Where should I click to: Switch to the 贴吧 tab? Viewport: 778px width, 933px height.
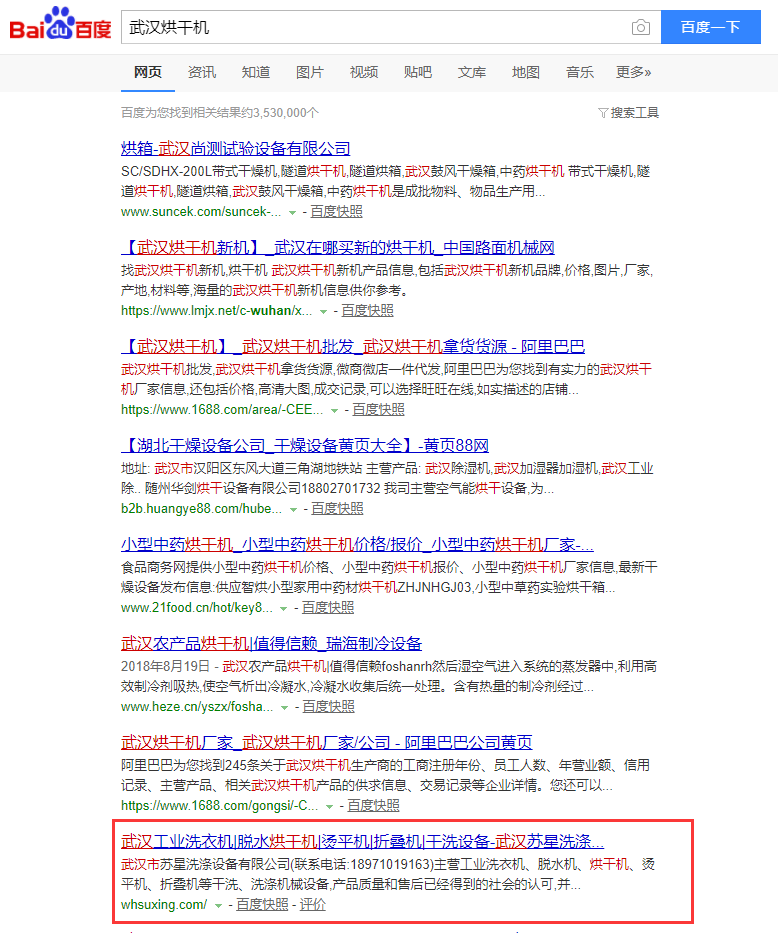point(418,73)
